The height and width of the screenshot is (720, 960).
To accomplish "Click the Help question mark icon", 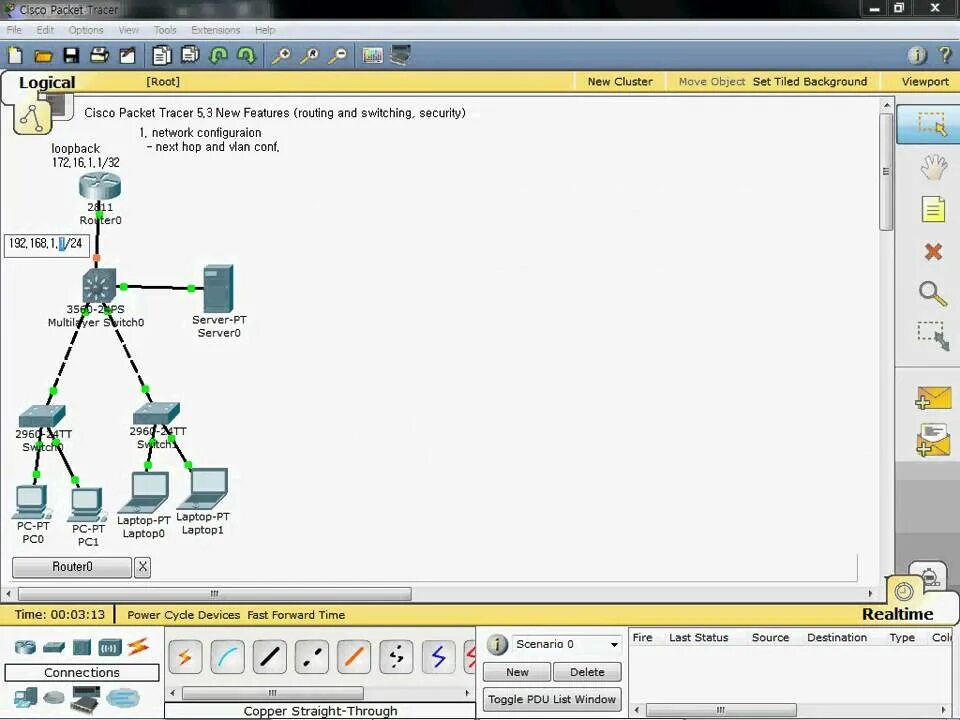I will pyautogui.click(x=945, y=55).
